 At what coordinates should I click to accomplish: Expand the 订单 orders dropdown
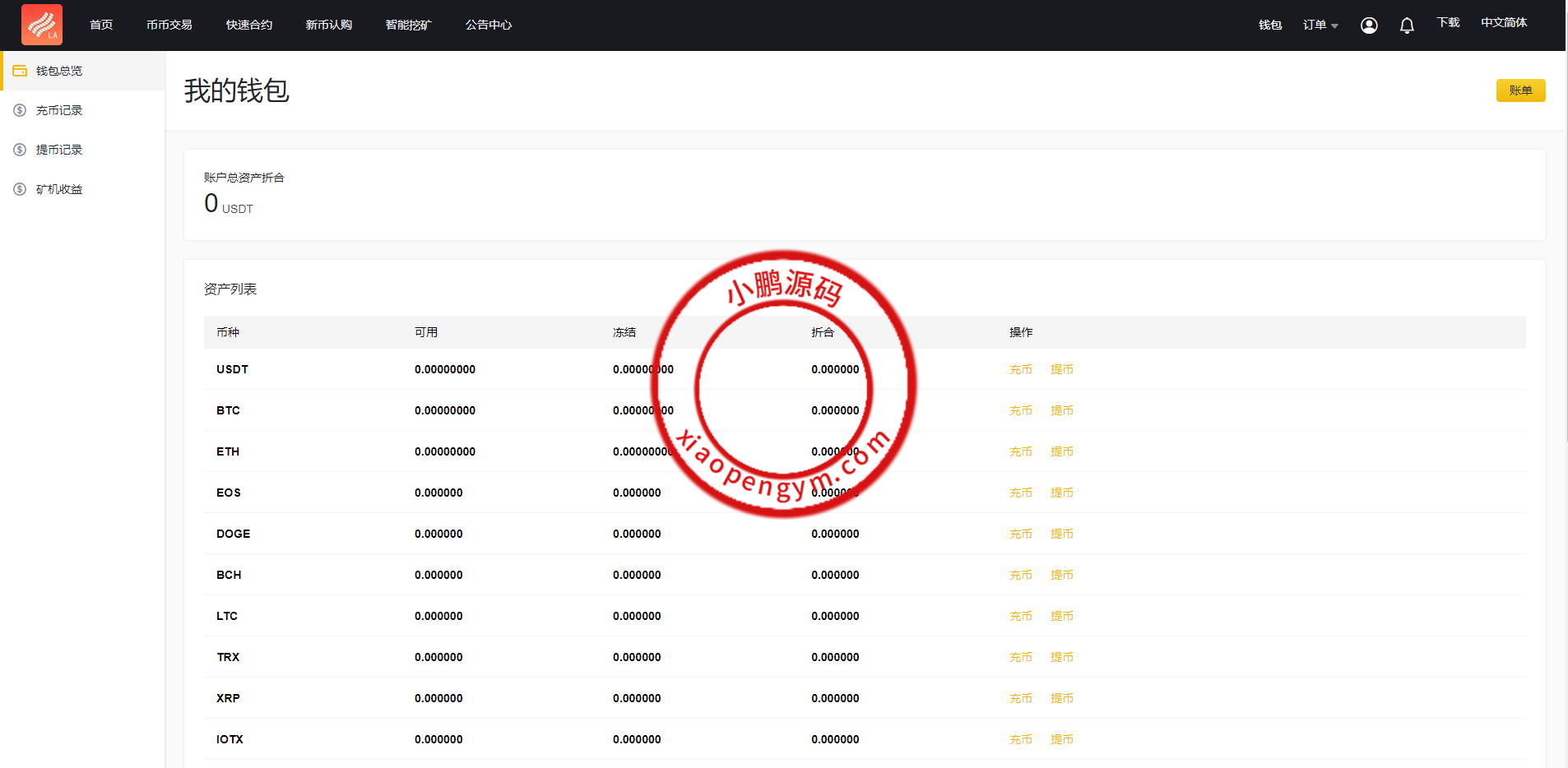(1320, 25)
